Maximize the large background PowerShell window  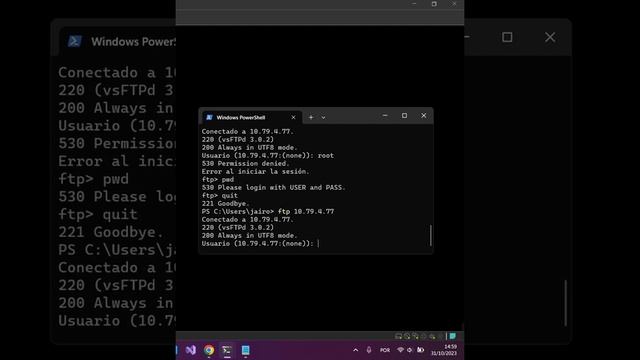507,37
